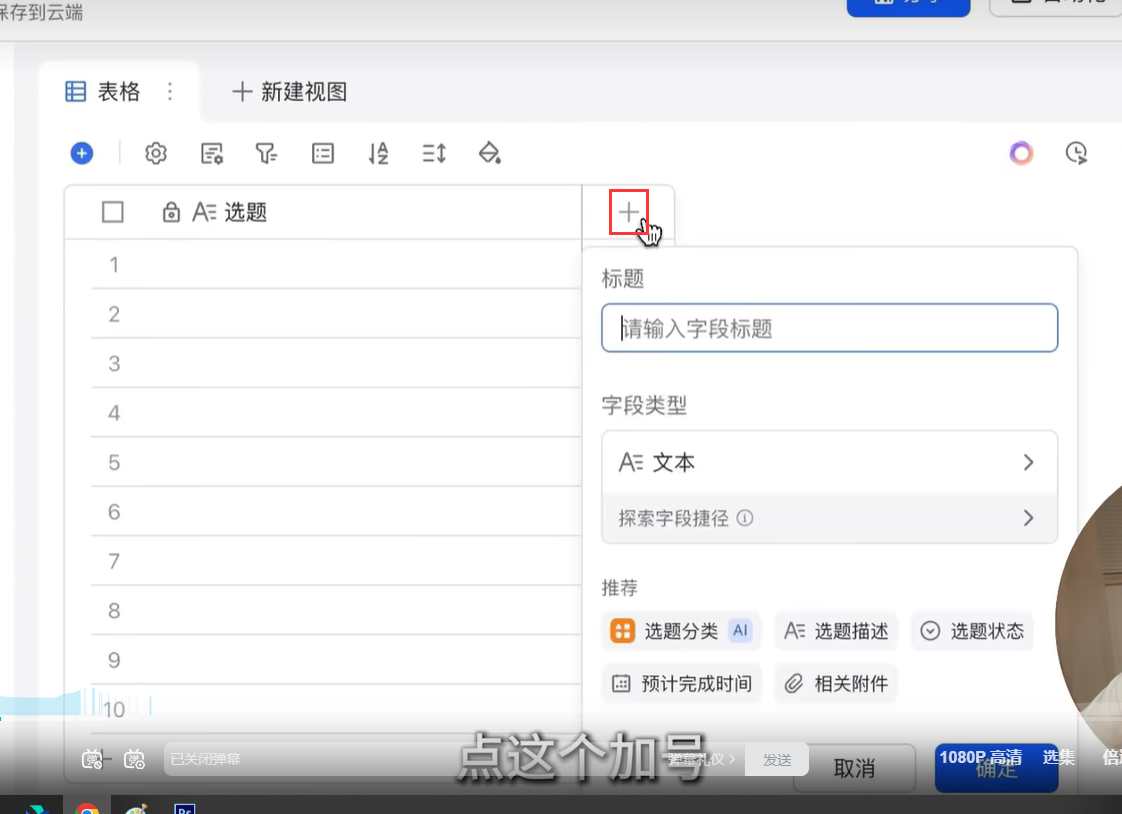Tick the select-all checkbox in the header
Image resolution: width=1122 pixels, height=814 pixels.
pyautogui.click(x=113, y=212)
